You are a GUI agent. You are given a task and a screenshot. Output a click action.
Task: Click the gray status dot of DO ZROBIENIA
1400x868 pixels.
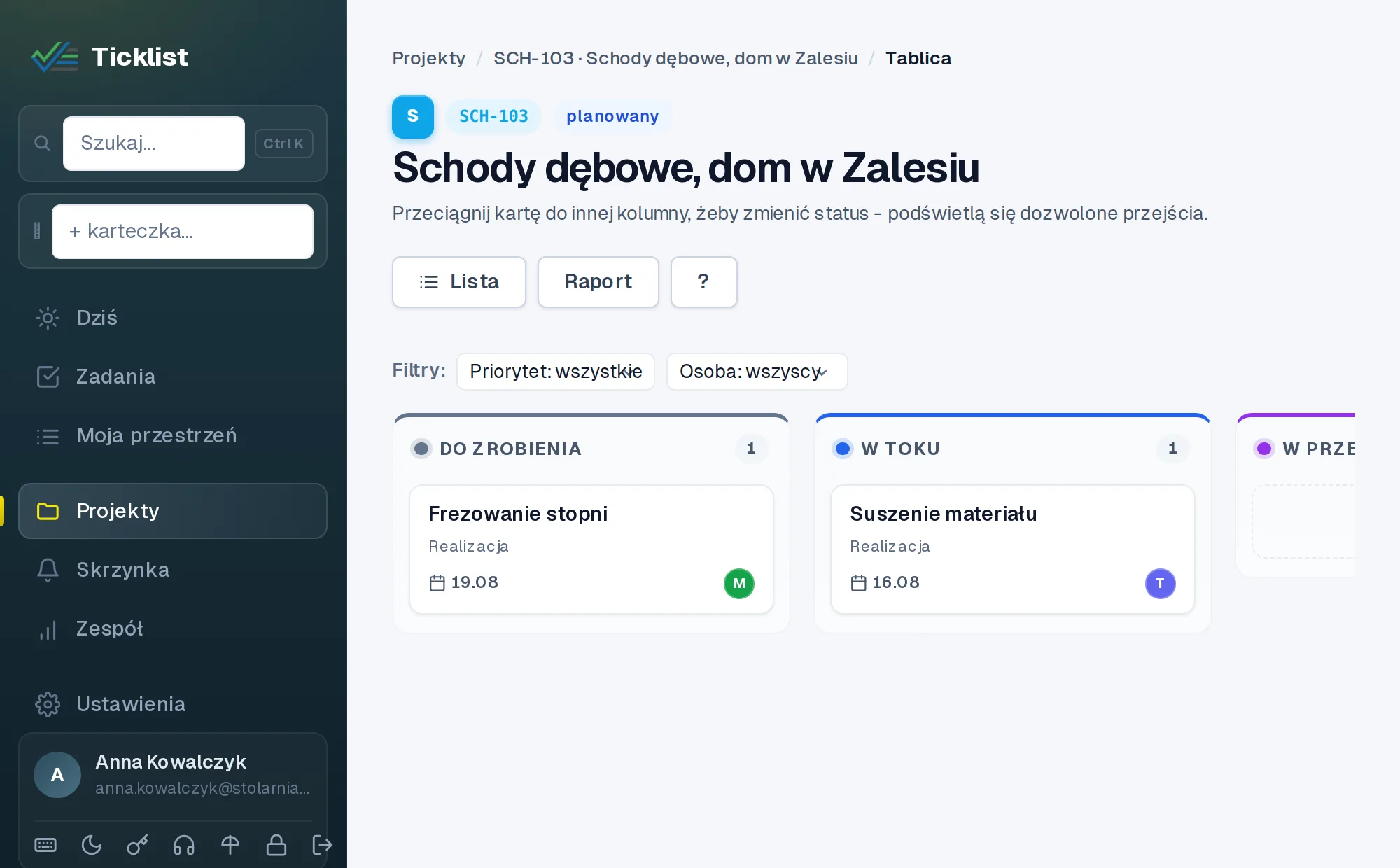(421, 449)
